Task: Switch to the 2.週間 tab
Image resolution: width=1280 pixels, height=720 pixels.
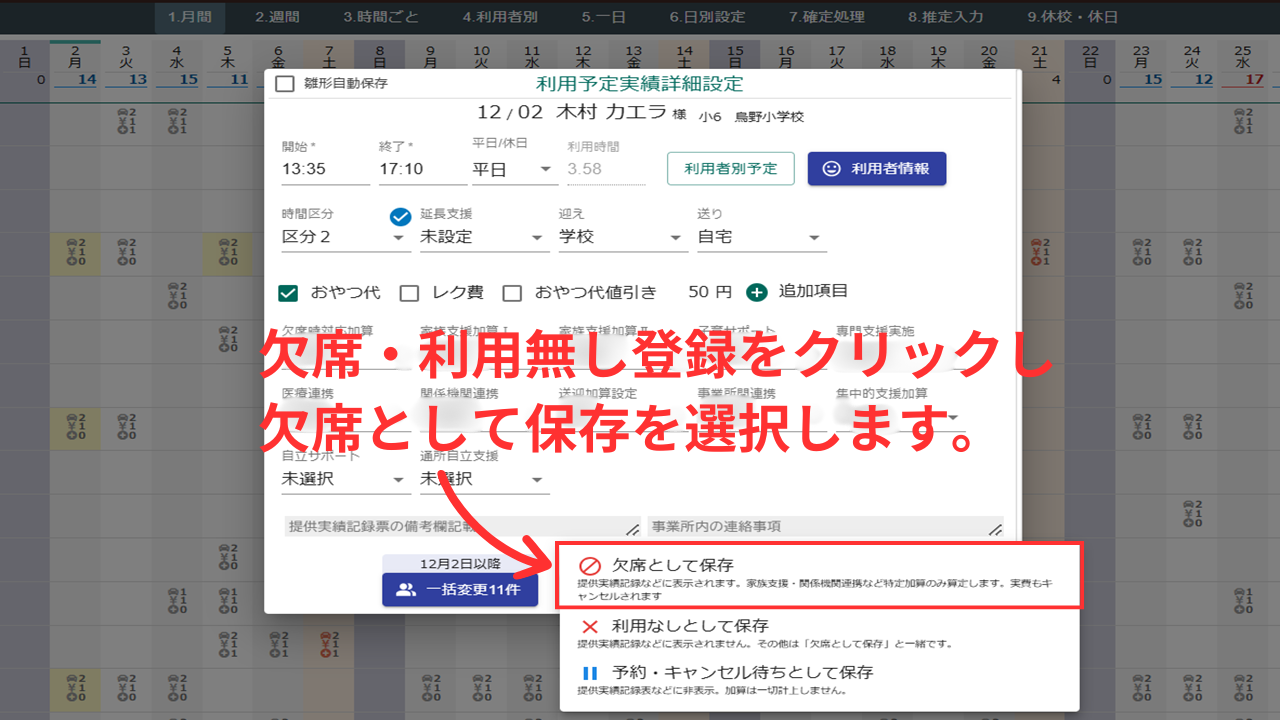Action: 279,17
